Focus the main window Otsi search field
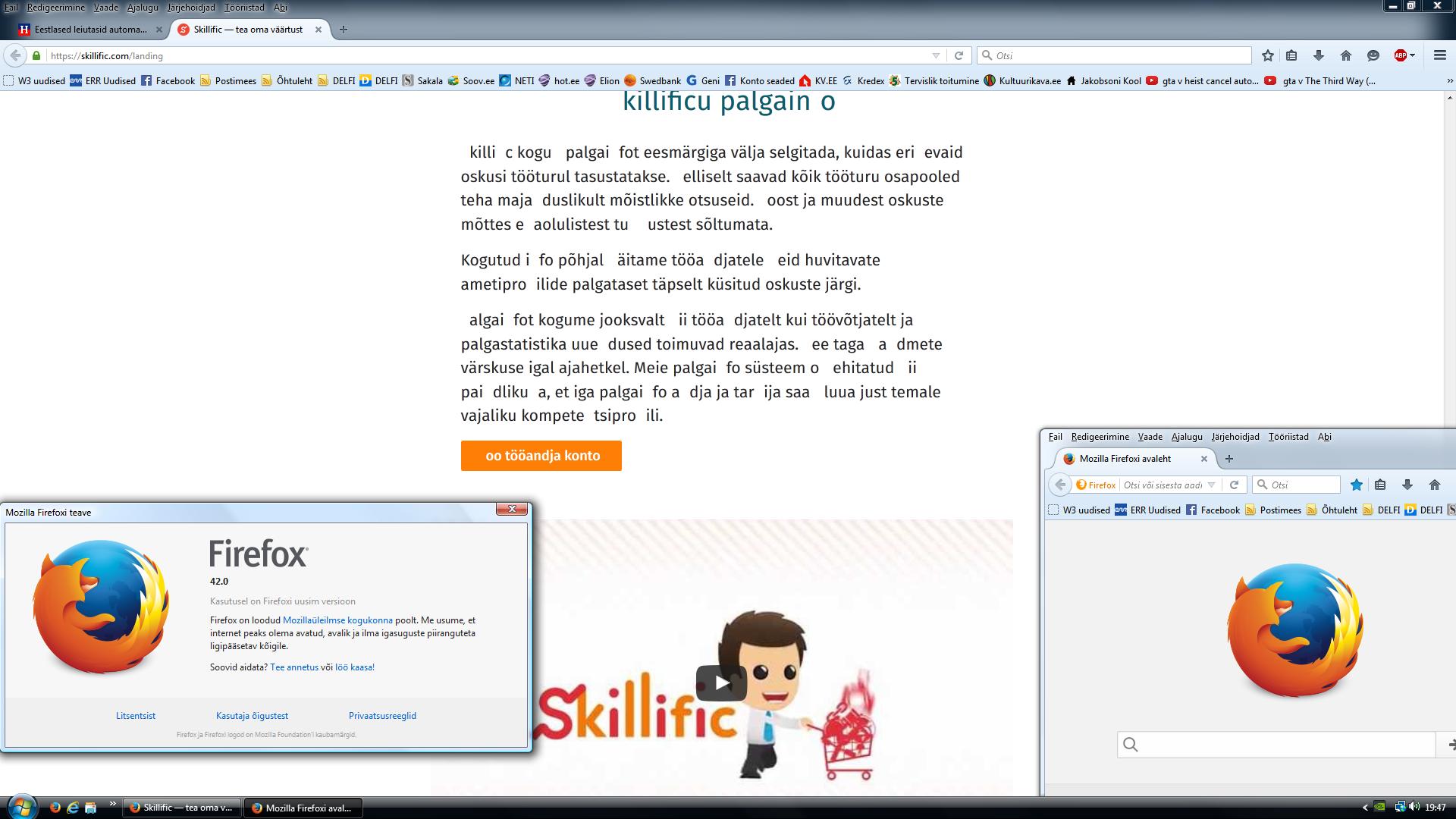Image resolution: width=1456 pixels, height=819 pixels. 1114,55
